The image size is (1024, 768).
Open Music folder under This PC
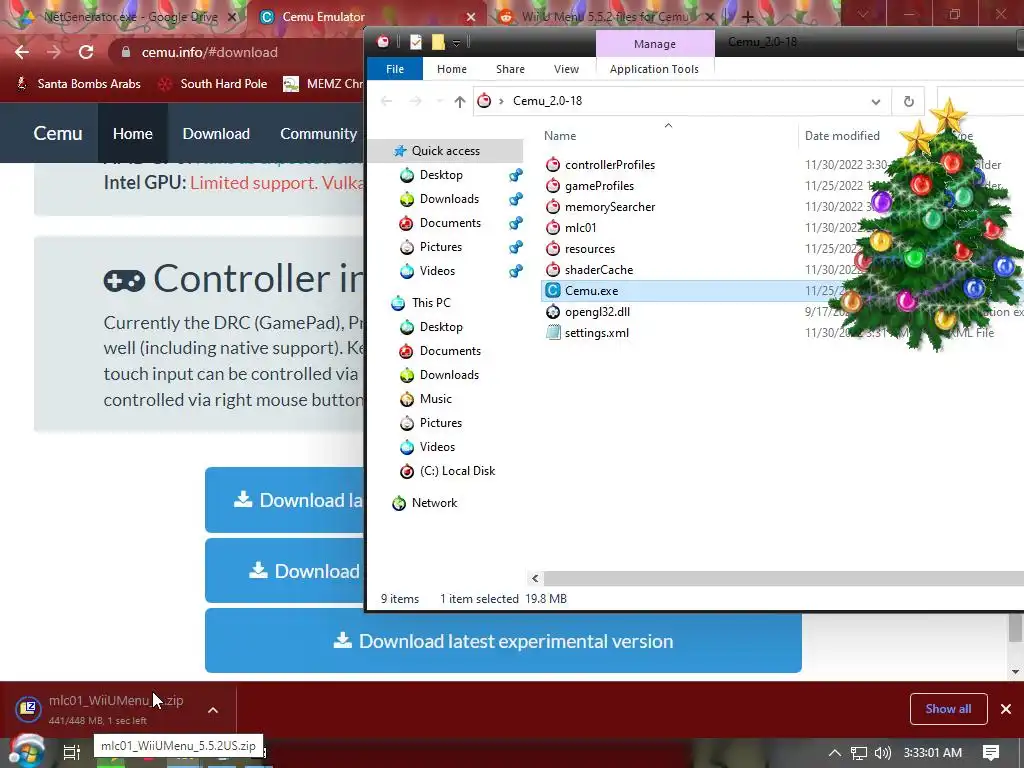(436, 399)
